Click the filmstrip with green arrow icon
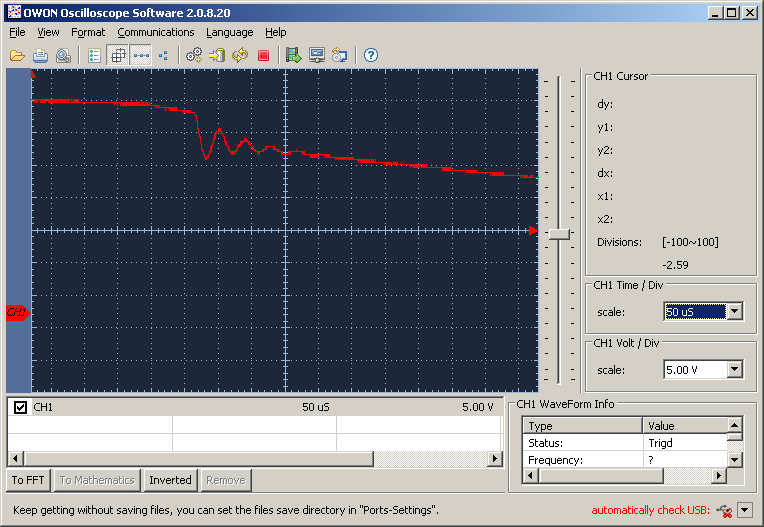Image resolution: width=764 pixels, height=527 pixels. click(x=293, y=56)
